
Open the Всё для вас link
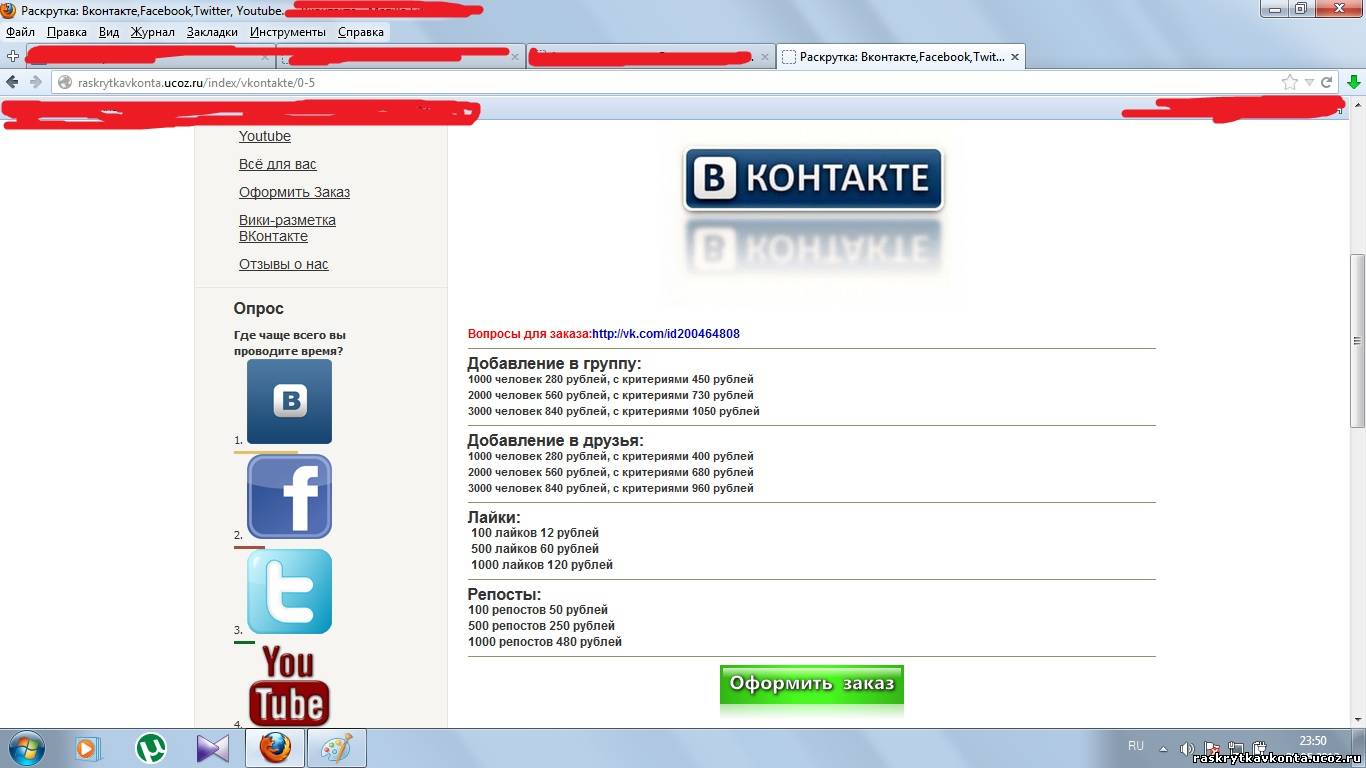278,164
